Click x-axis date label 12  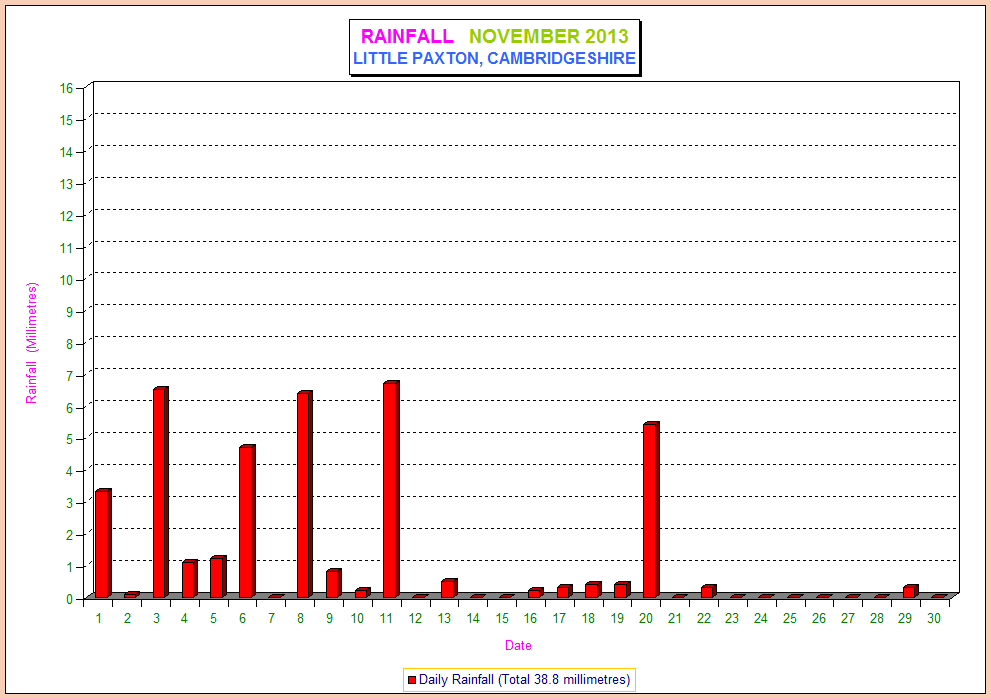click(415, 618)
